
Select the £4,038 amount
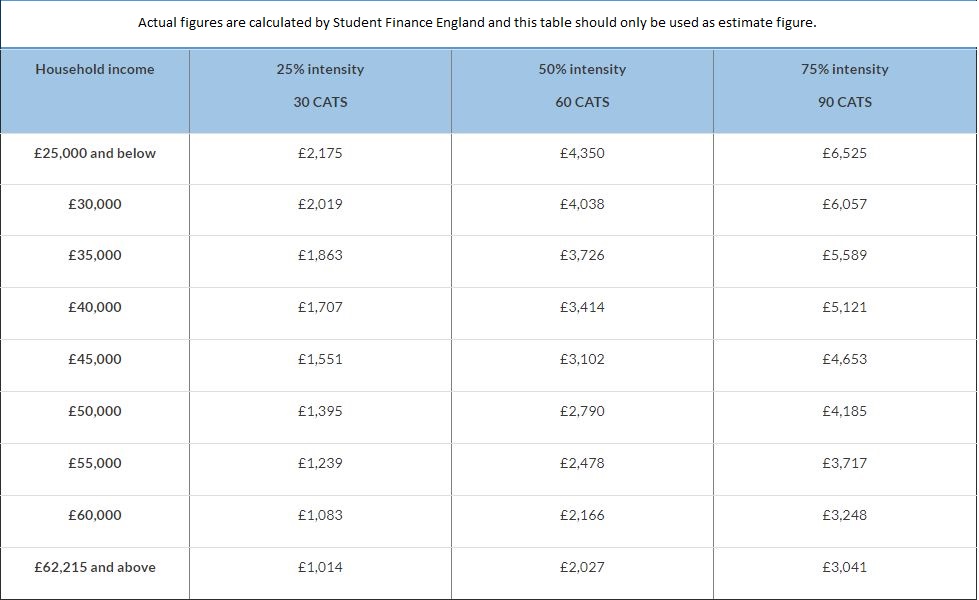[x=582, y=204]
